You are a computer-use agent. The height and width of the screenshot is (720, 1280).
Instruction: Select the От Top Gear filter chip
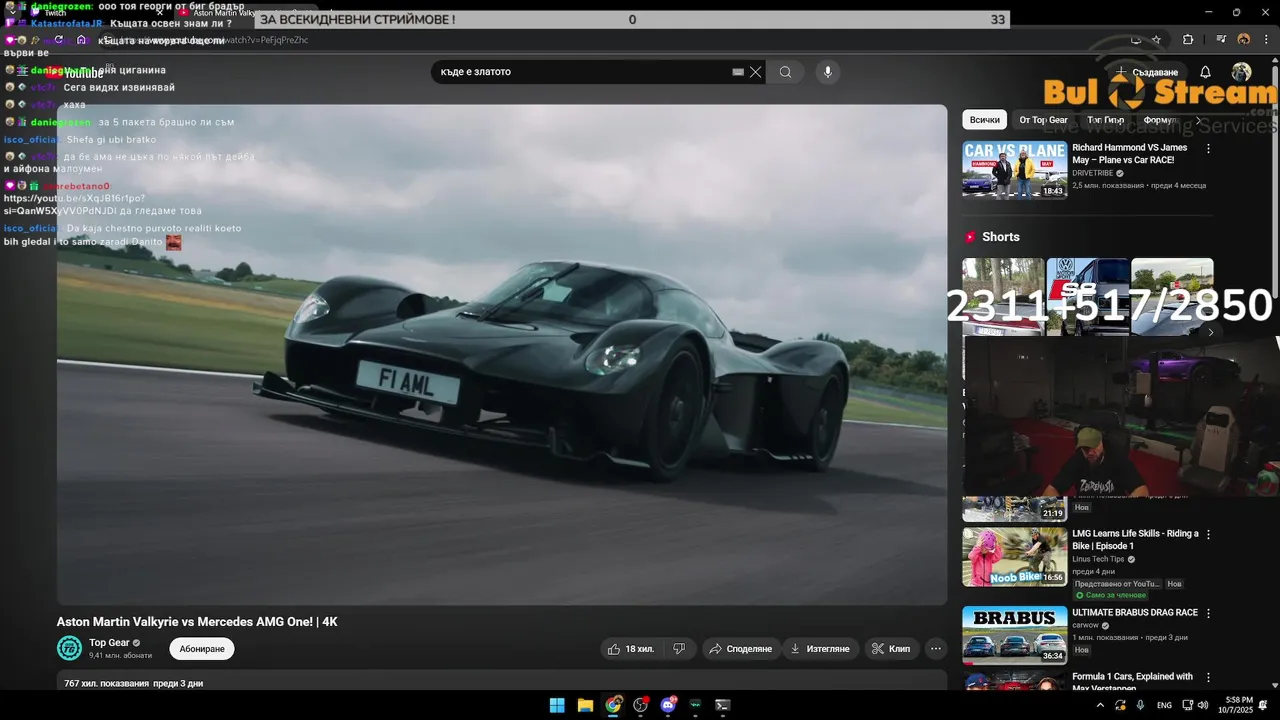[x=1043, y=120]
